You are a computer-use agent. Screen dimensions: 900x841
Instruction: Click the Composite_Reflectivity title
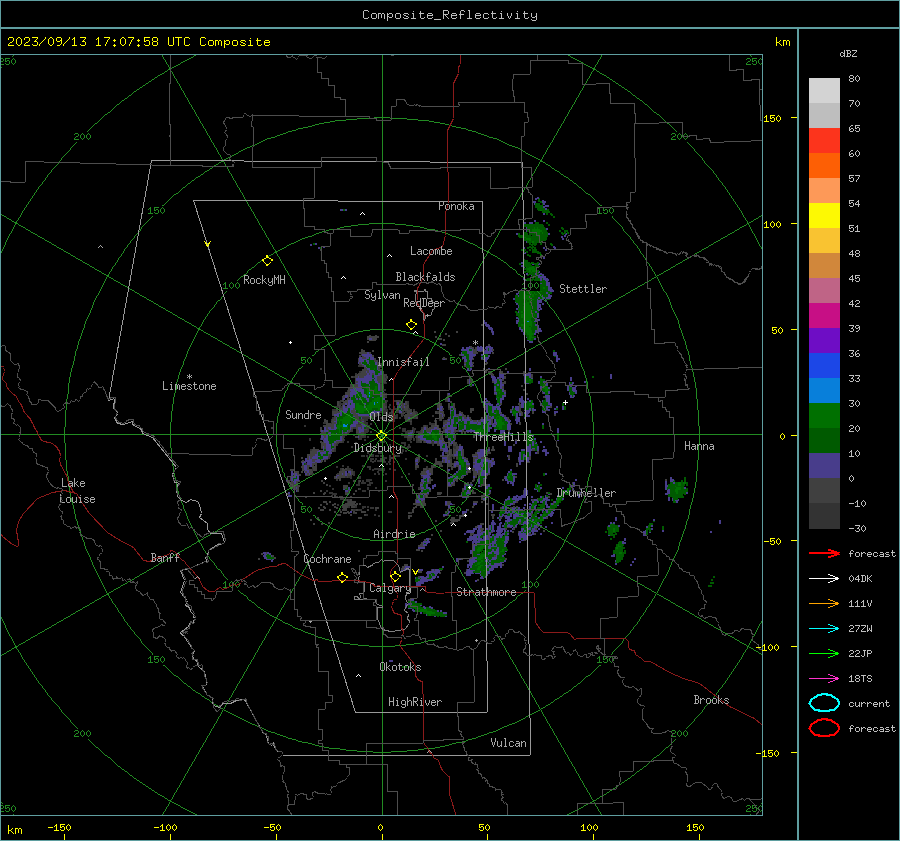tap(450, 15)
